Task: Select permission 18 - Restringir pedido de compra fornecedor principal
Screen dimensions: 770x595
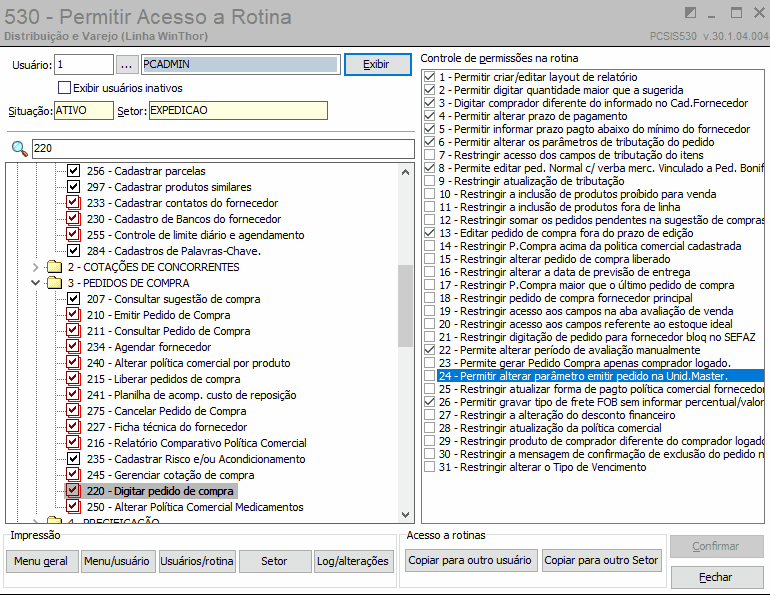Action: tap(566, 298)
